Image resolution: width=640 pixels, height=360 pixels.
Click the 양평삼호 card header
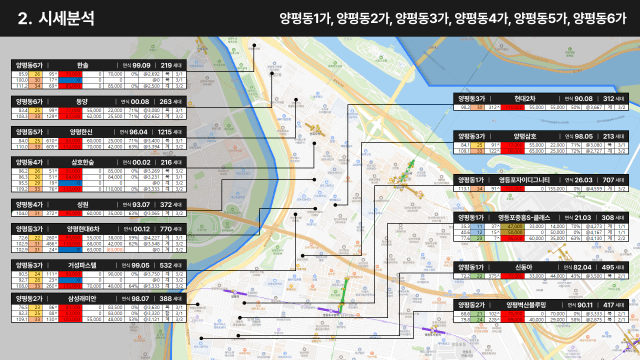coord(541,136)
